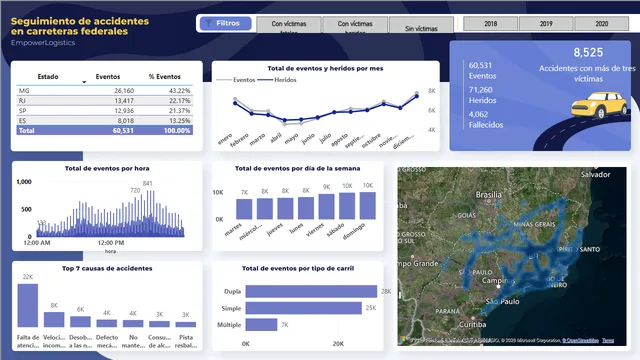This screenshot has height=360, width=640.
Task: Click the Total row in table
Action: (104, 131)
